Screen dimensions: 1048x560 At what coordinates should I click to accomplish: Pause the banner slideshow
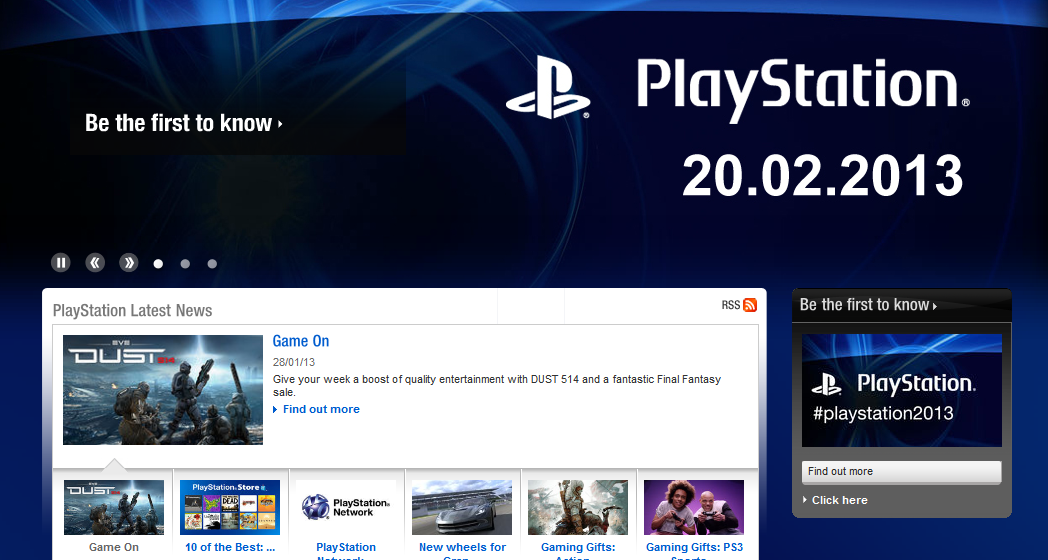[61, 263]
